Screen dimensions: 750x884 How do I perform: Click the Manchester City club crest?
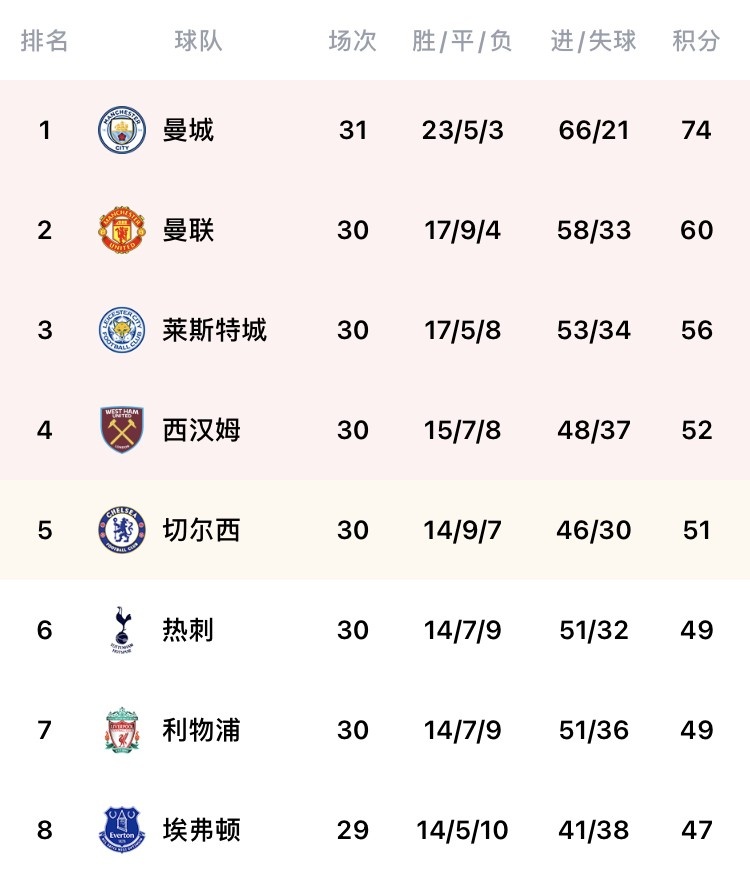click(122, 130)
